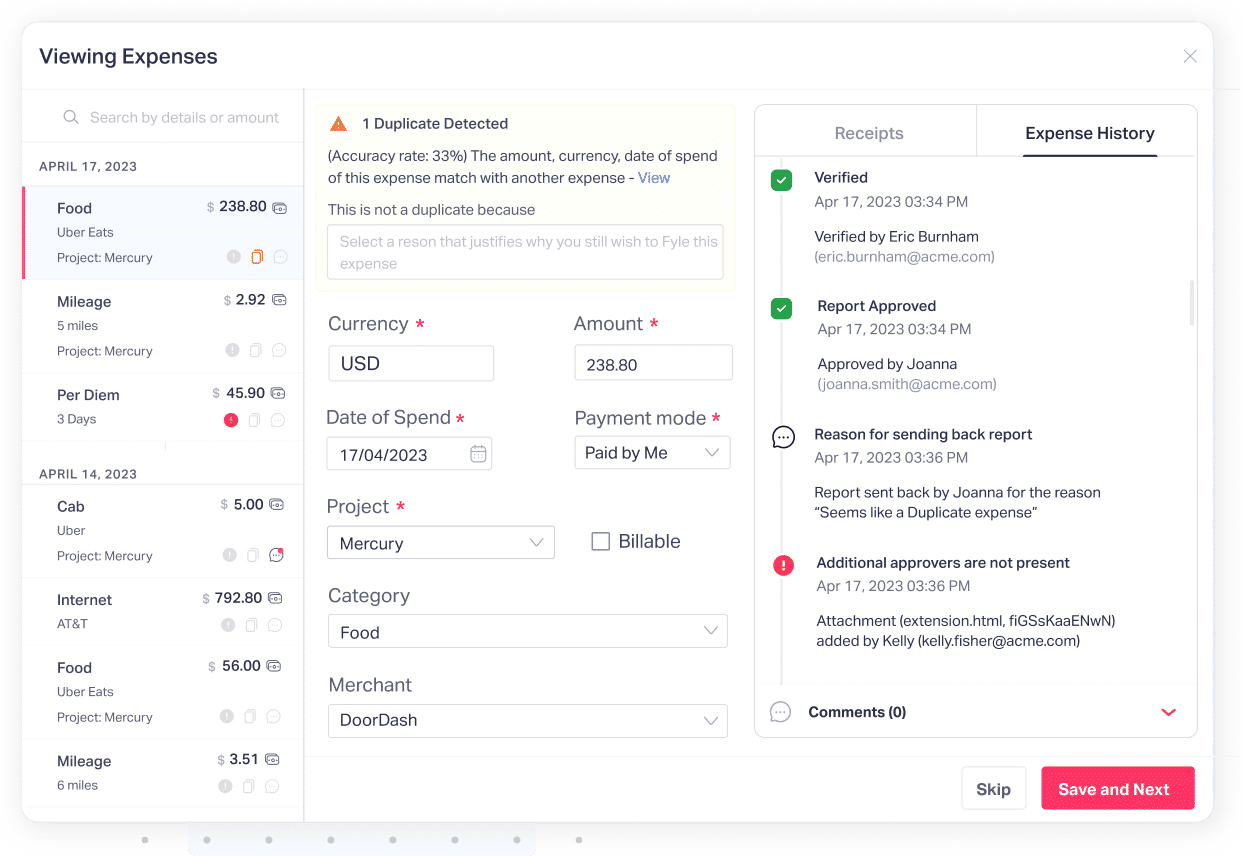This screenshot has height=860, width=1244.
Task: Click the card icon next to the 792.80 amount
Action: coord(275,599)
